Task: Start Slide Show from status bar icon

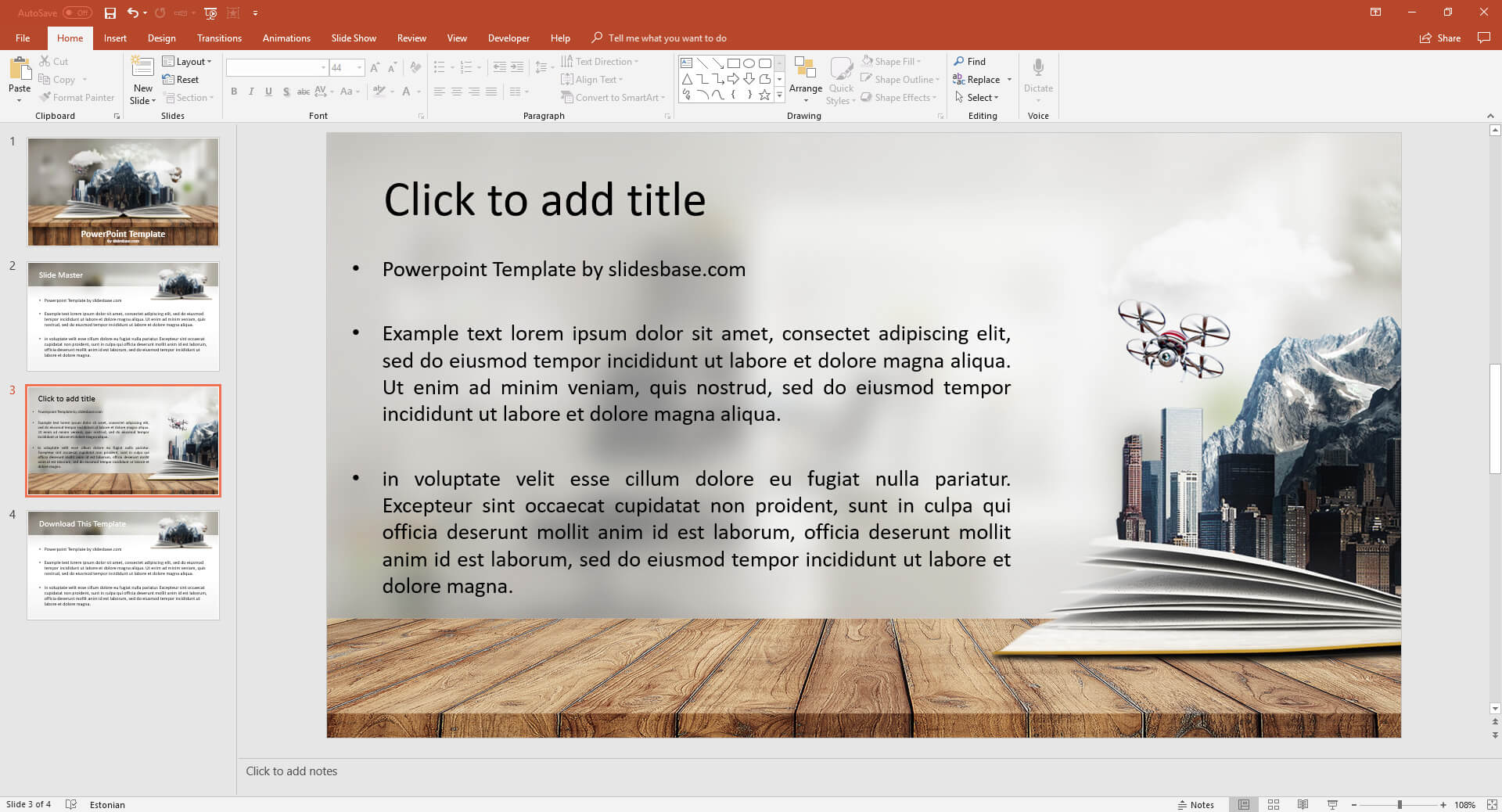Action: click(x=1332, y=804)
